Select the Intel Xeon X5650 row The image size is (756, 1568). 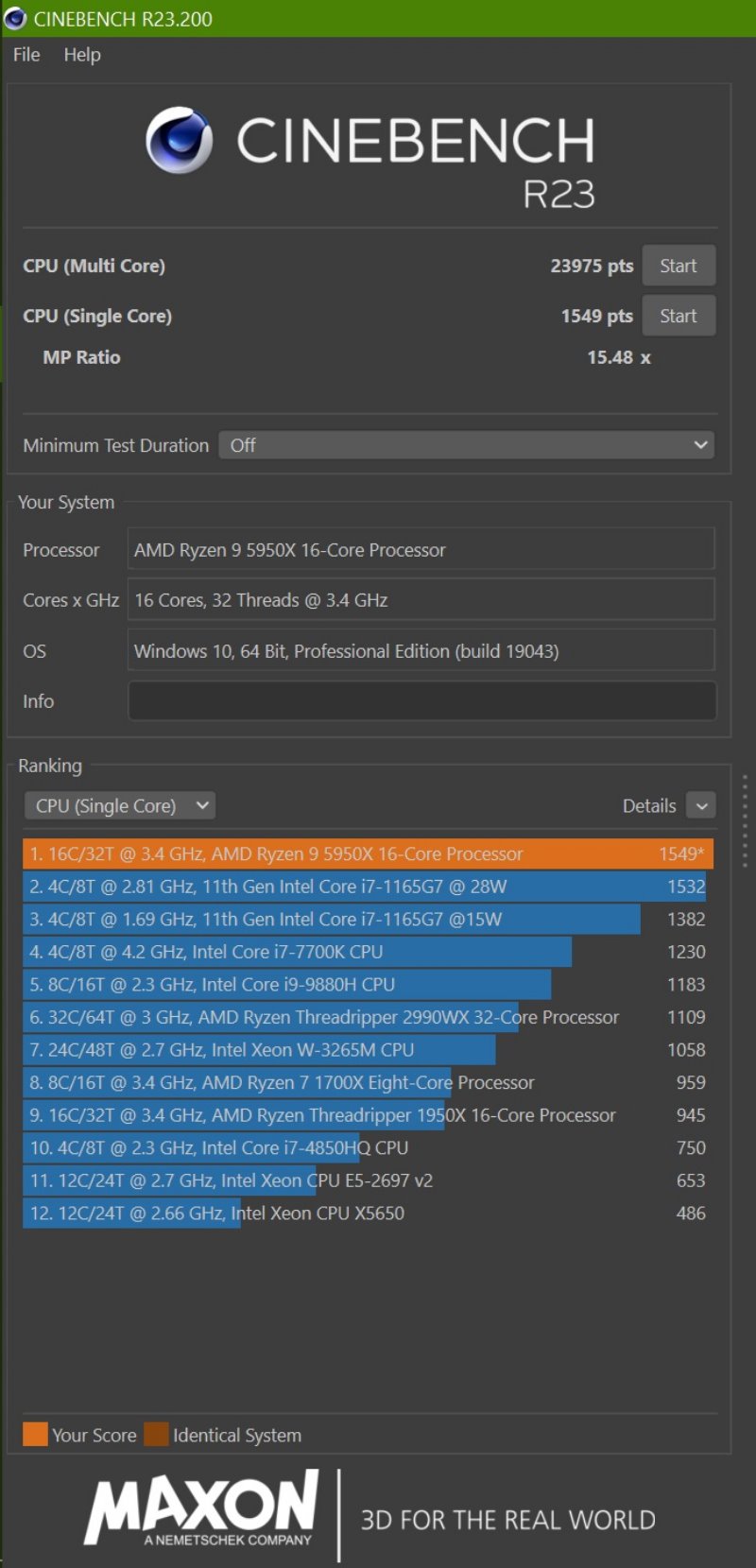pyautogui.click(x=368, y=1213)
